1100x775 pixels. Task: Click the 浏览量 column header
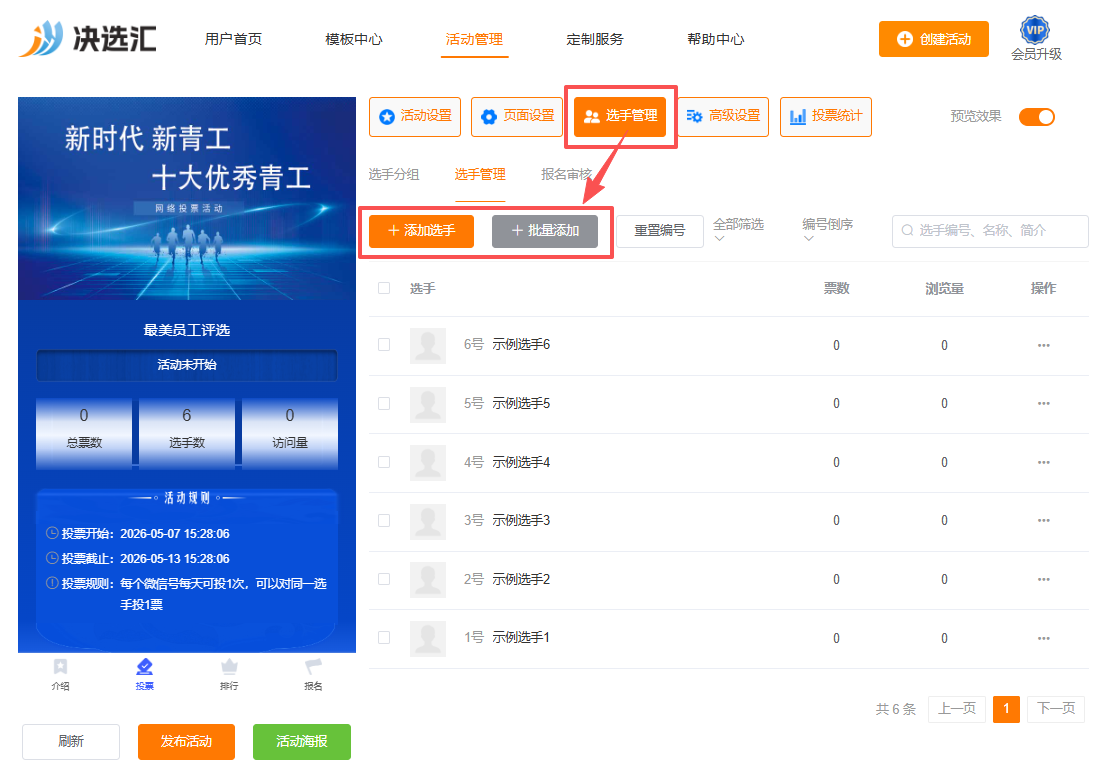pos(944,288)
